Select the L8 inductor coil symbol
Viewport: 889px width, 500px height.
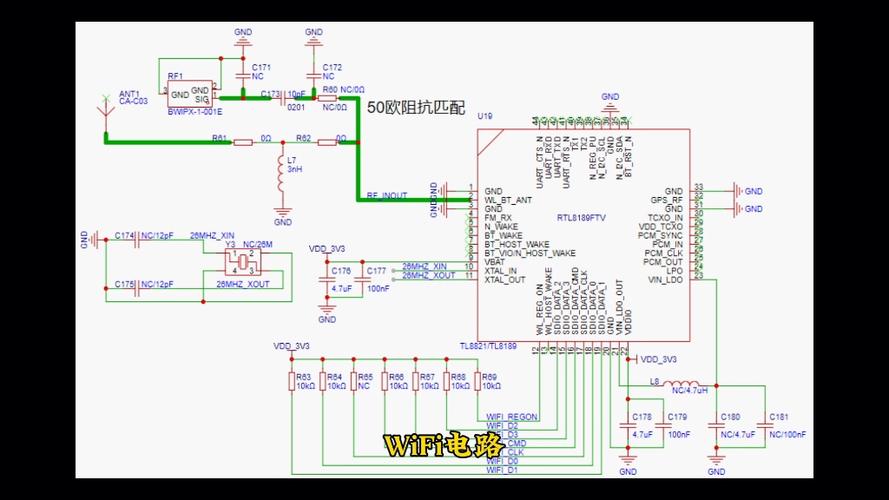[x=680, y=384]
